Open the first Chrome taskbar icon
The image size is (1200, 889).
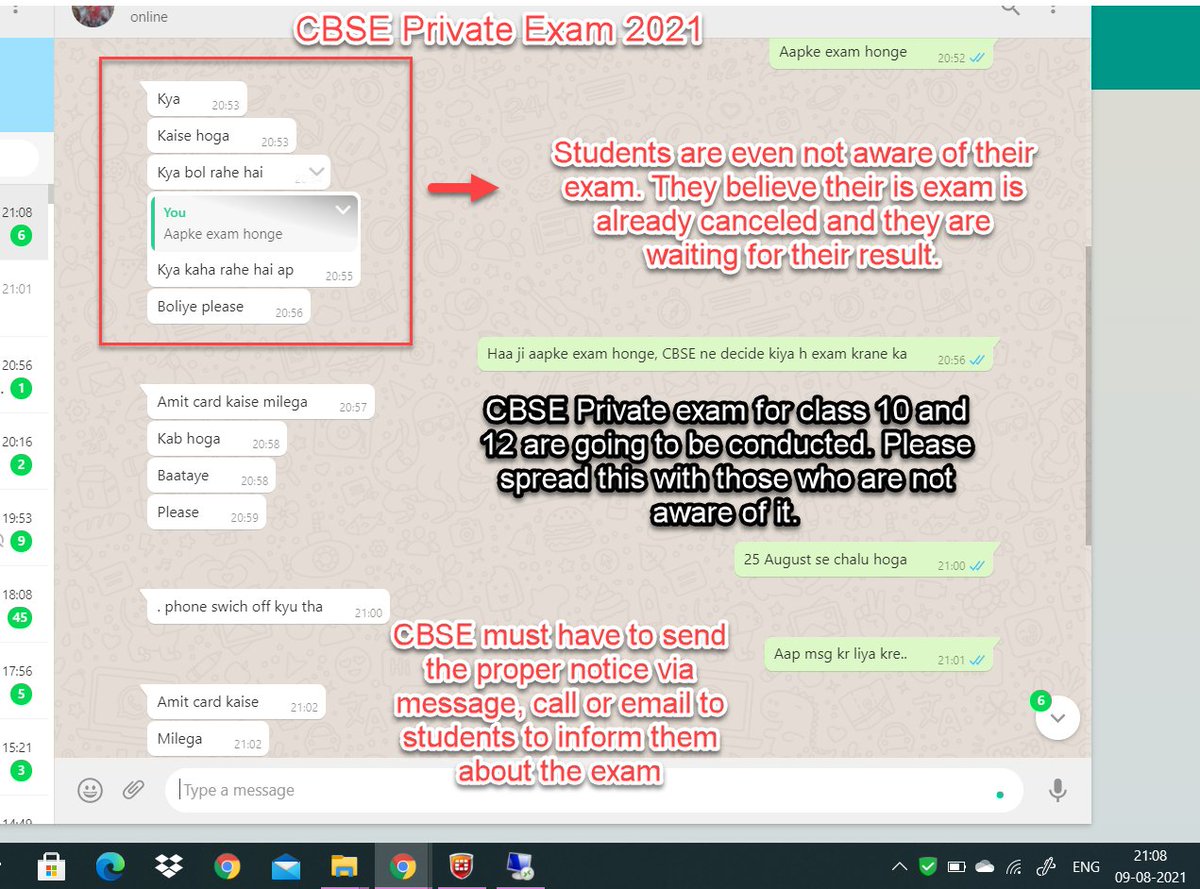click(x=227, y=866)
